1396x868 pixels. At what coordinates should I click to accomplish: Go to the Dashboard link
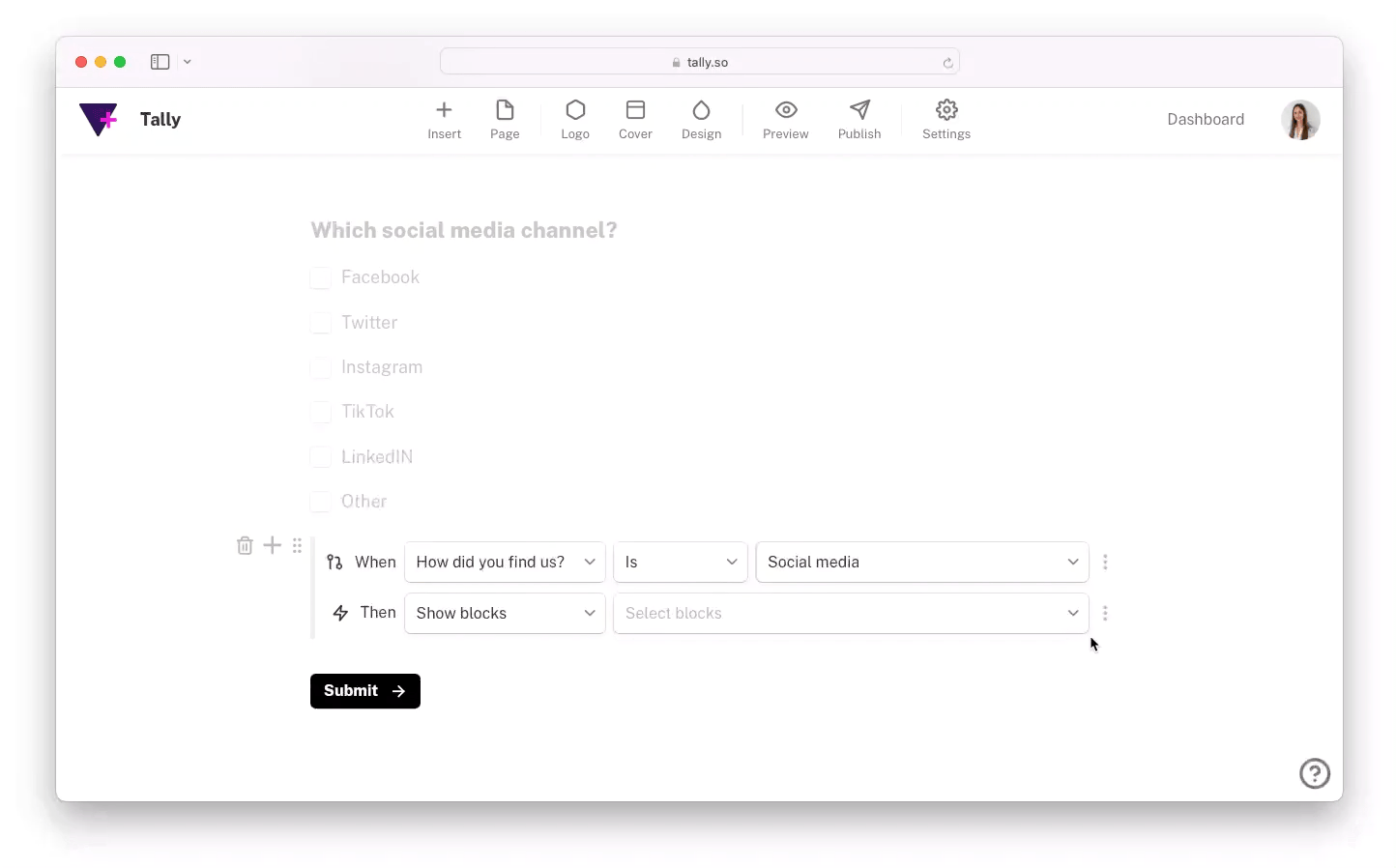(x=1206, y=119)
